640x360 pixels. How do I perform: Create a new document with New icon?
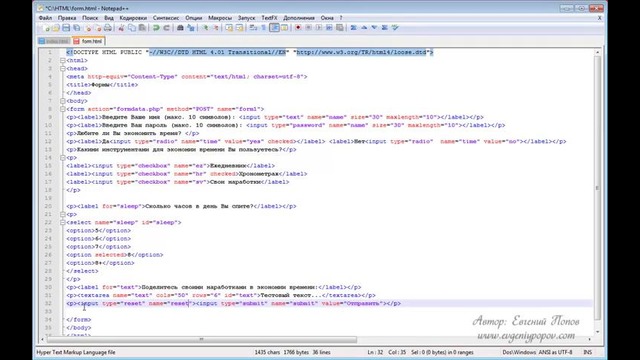point(46,28)
